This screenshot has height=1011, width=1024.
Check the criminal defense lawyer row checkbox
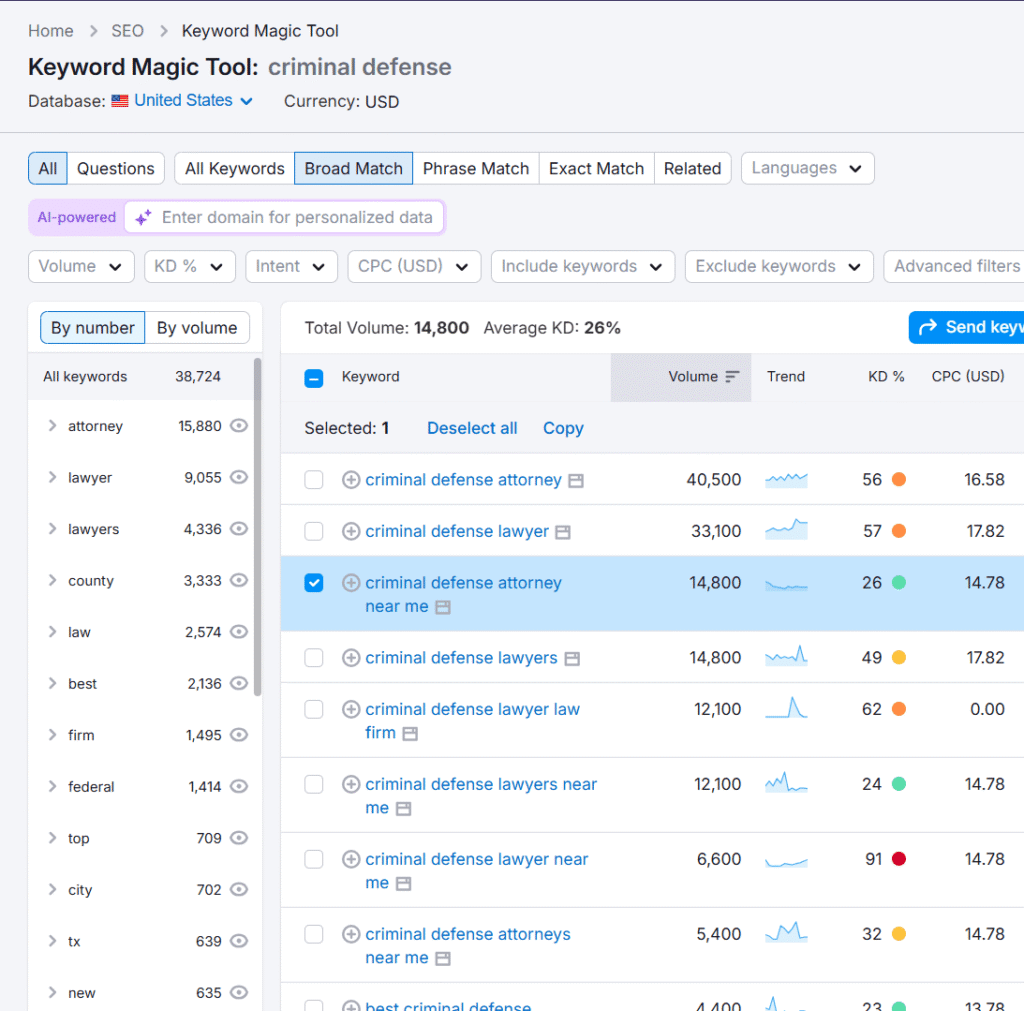click(x=313, y=532)
